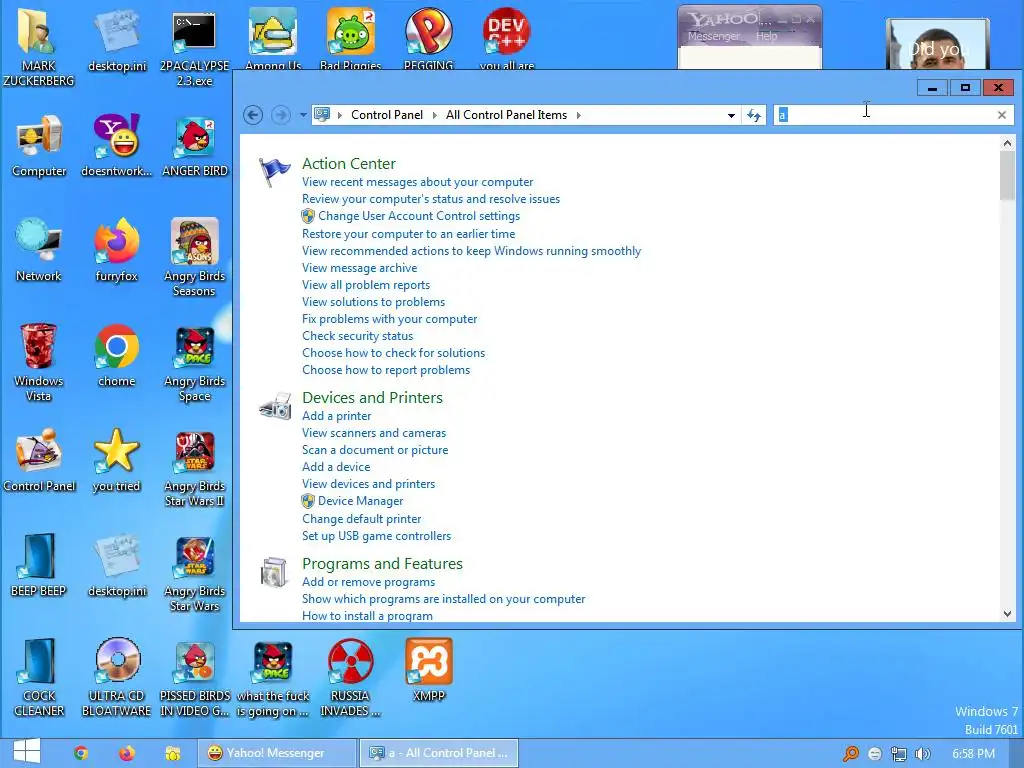The width and height of the screenshot is (1024, 768).
Task: Expand the address bar history dropdown
Action: pyautogui.click(x=731, y=116)
